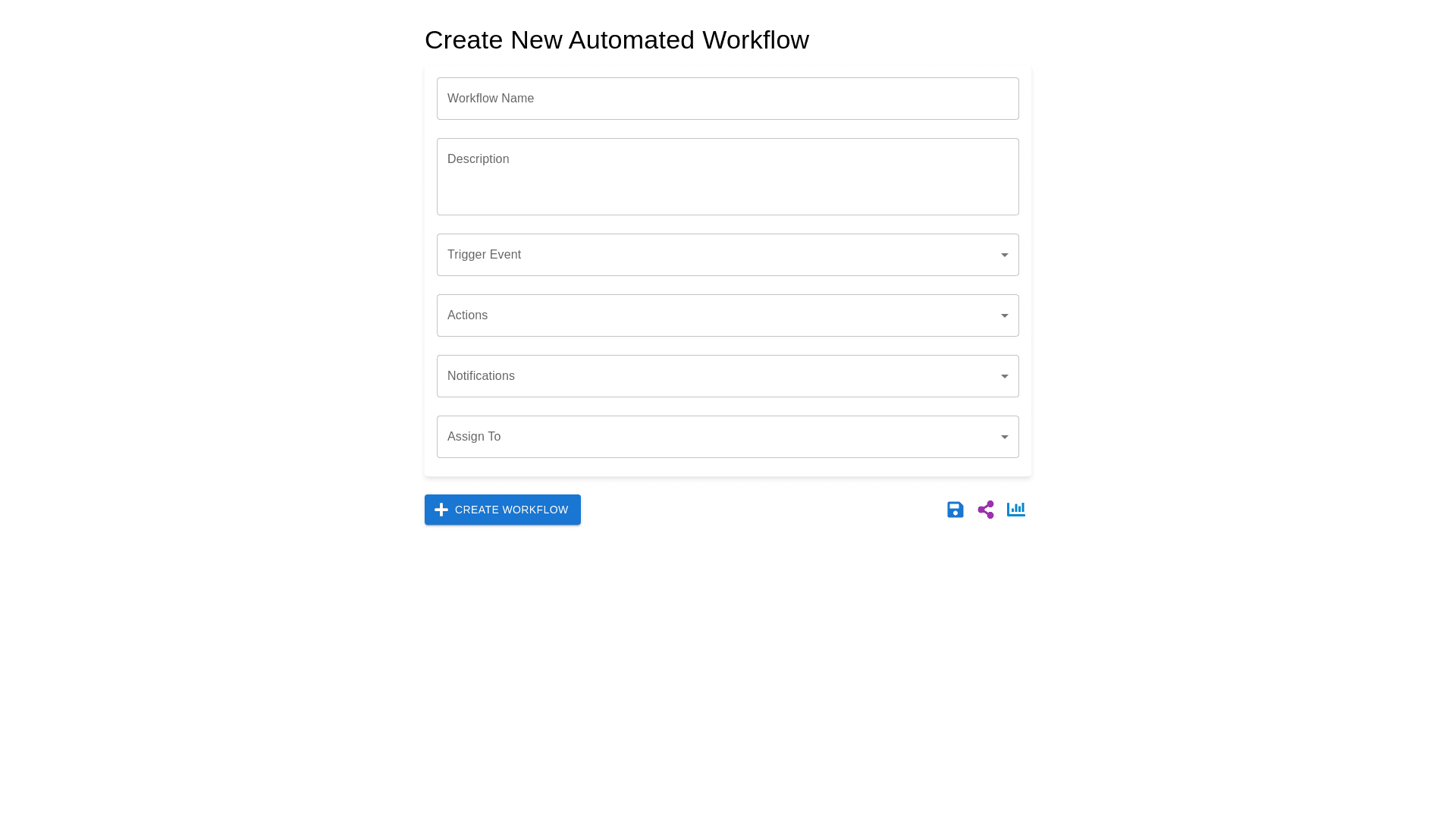1456x819 pixels.
Task: Click the 'Assign To' label text
Action: 474,437
